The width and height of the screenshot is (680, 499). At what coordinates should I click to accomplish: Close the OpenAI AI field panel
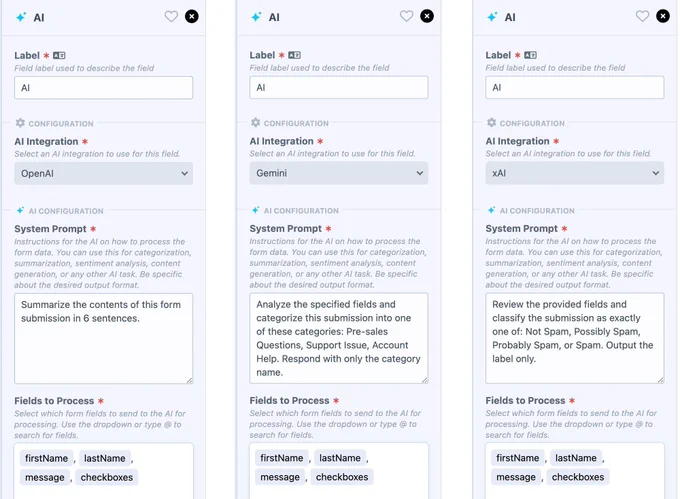(192, 16)
